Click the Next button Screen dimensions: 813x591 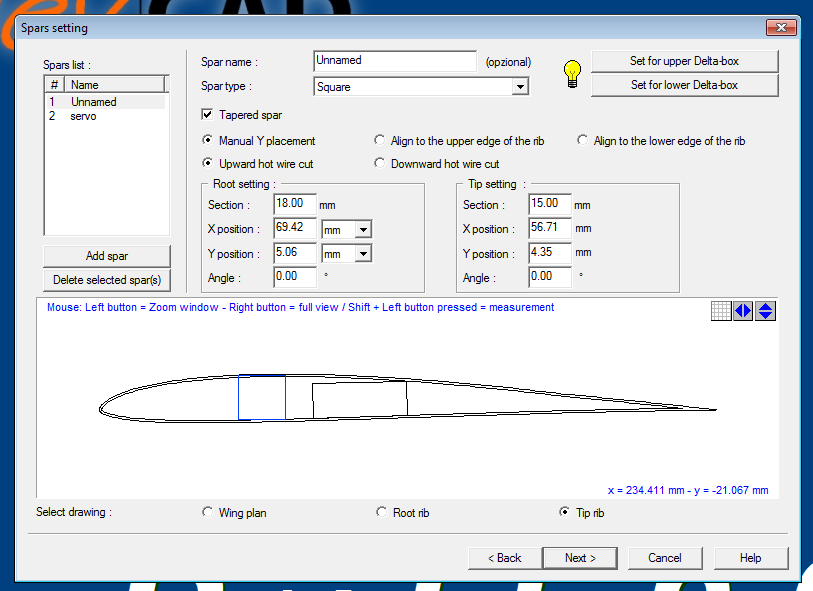[580, 558]
